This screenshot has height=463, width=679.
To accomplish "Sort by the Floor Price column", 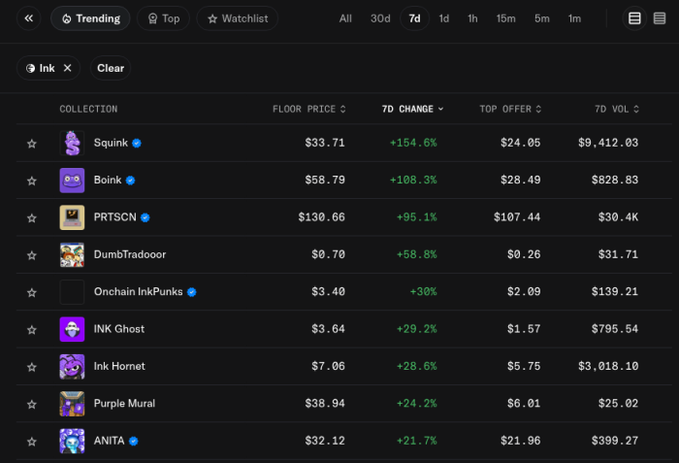I will coord(309,109).
